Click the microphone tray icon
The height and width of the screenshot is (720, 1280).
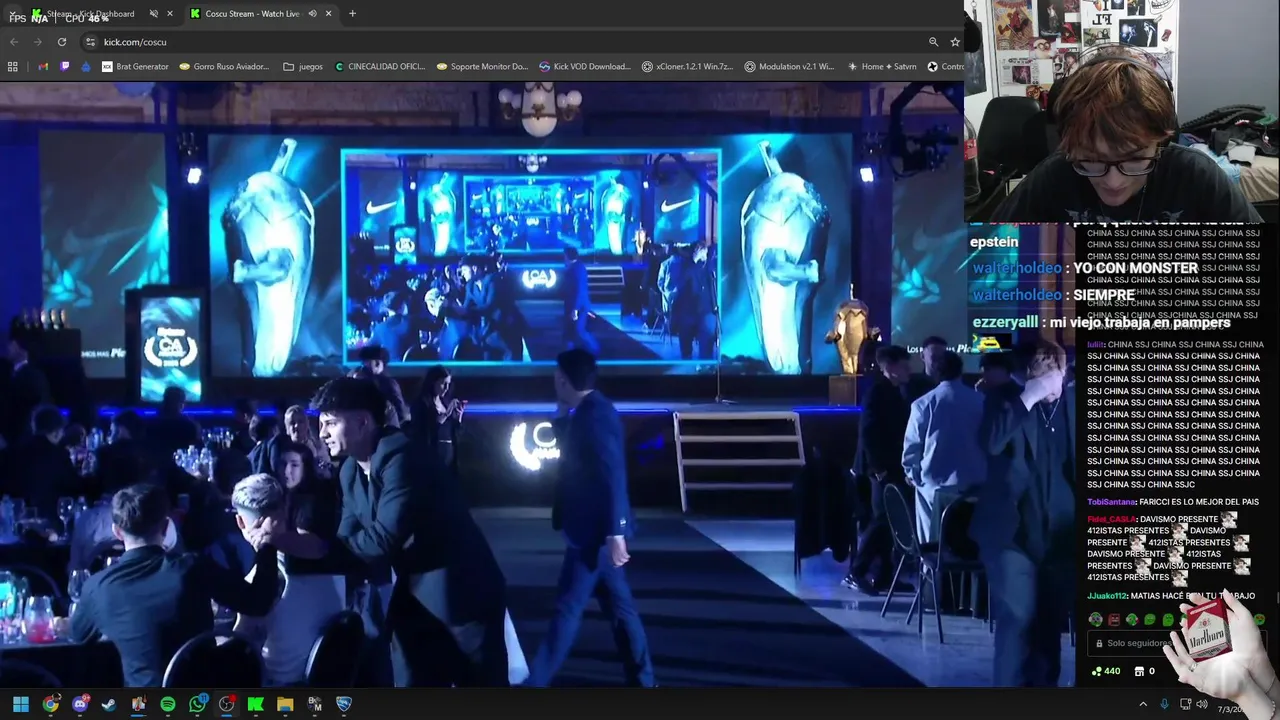tap(1166, 704)
